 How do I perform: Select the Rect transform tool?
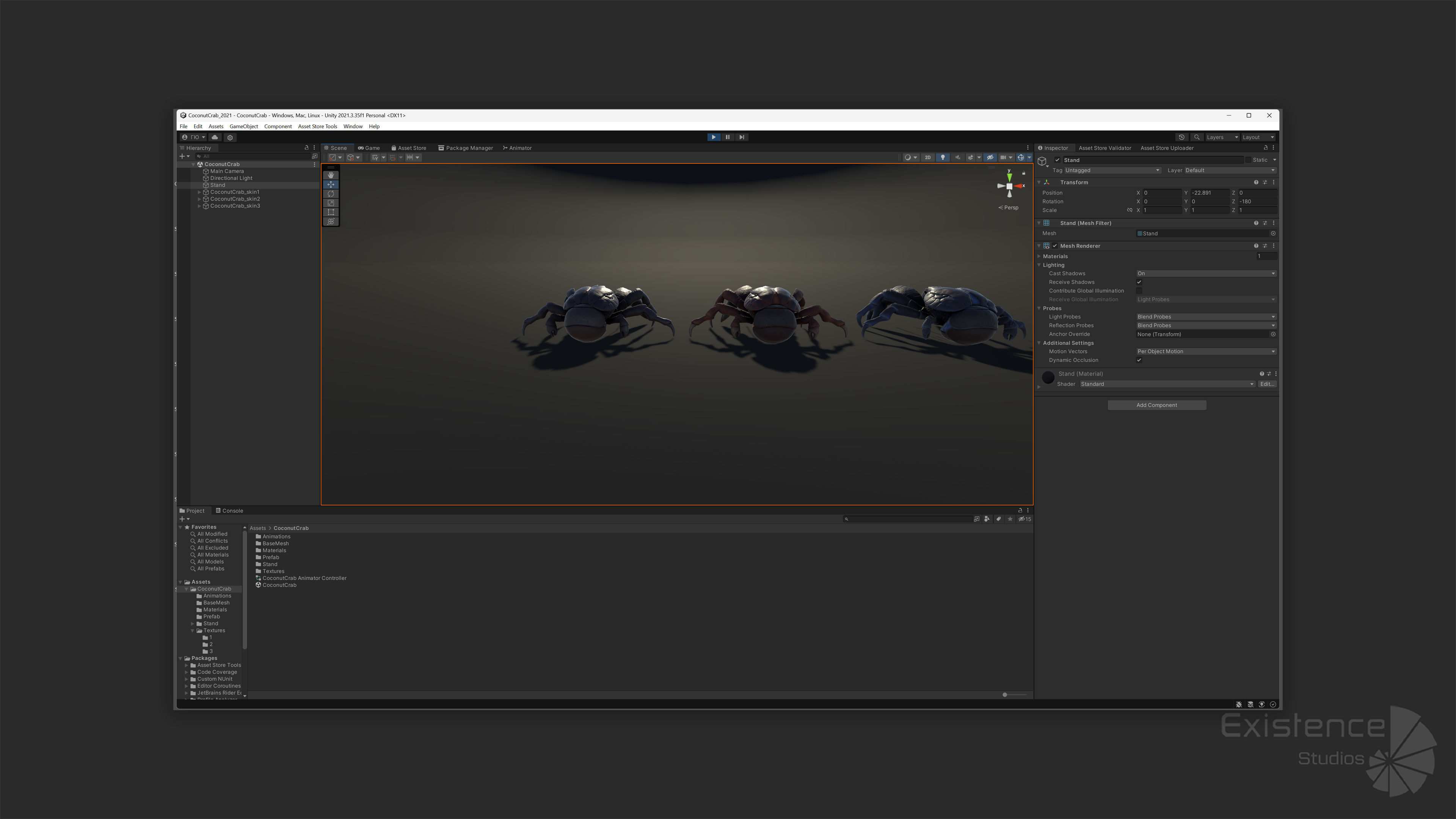click(331, 212)
